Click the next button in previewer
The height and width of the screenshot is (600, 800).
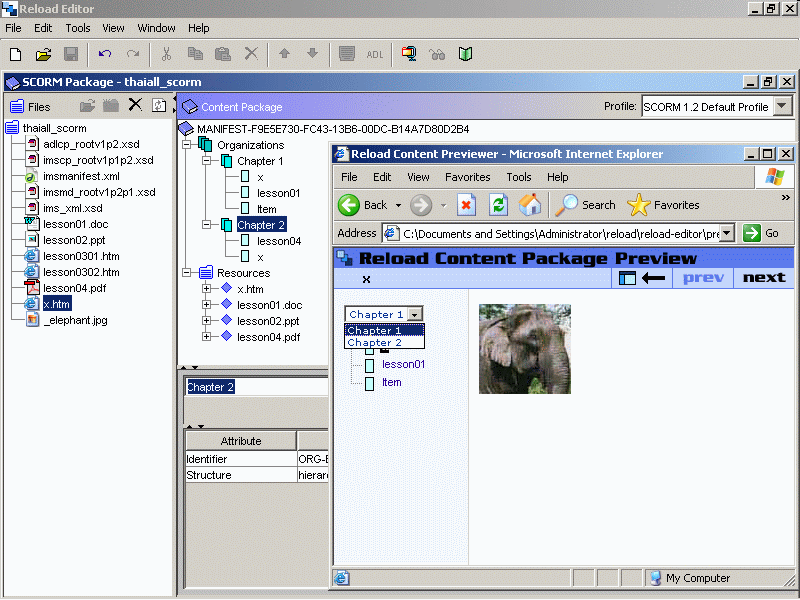[764, 278]
